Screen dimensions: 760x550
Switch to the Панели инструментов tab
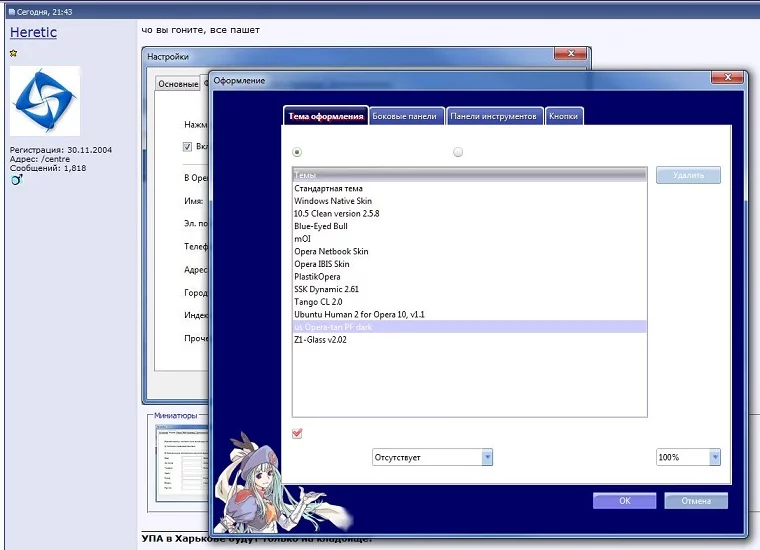495,116
